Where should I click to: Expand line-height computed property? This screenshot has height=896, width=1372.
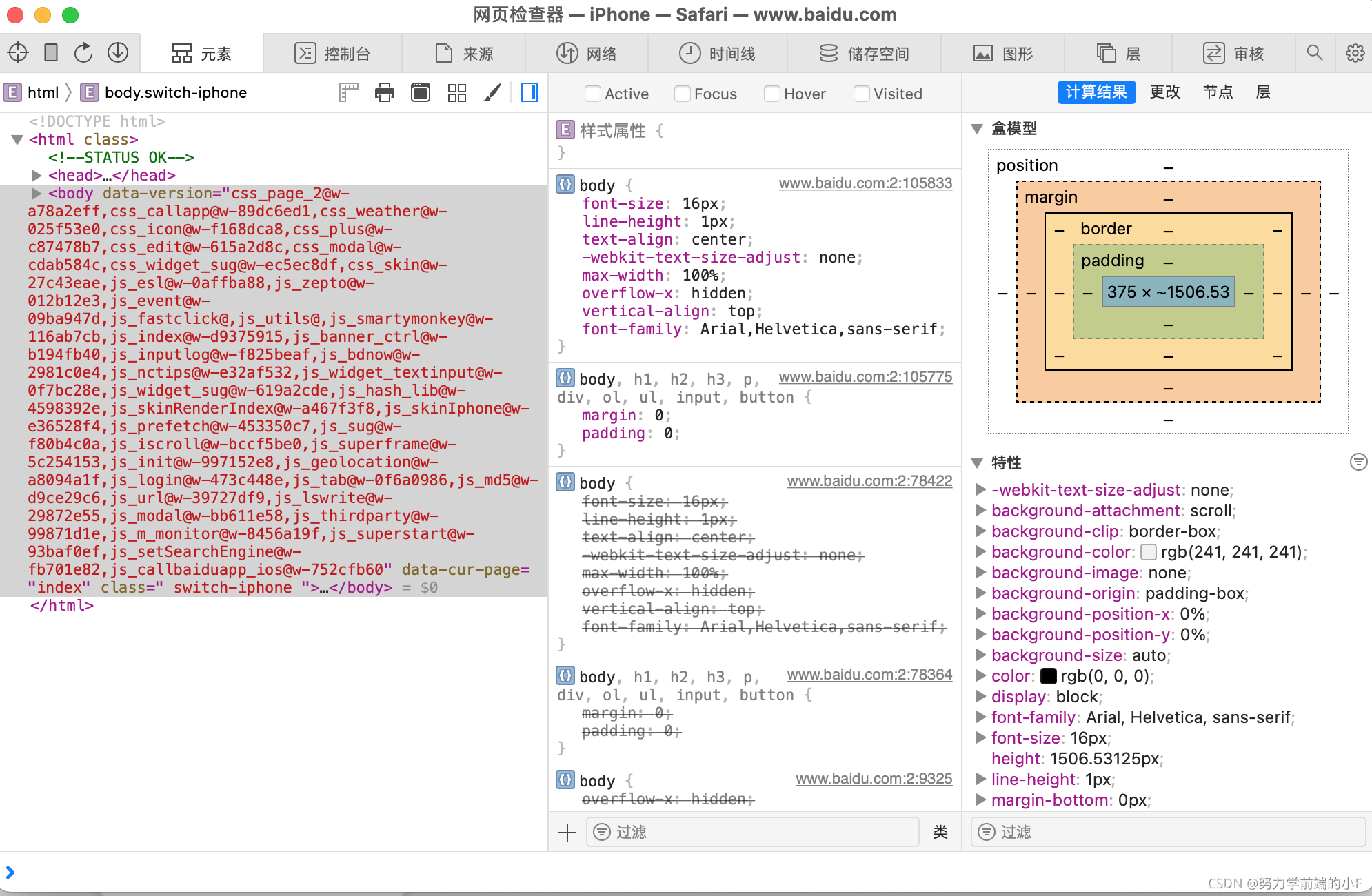point(980,780)
